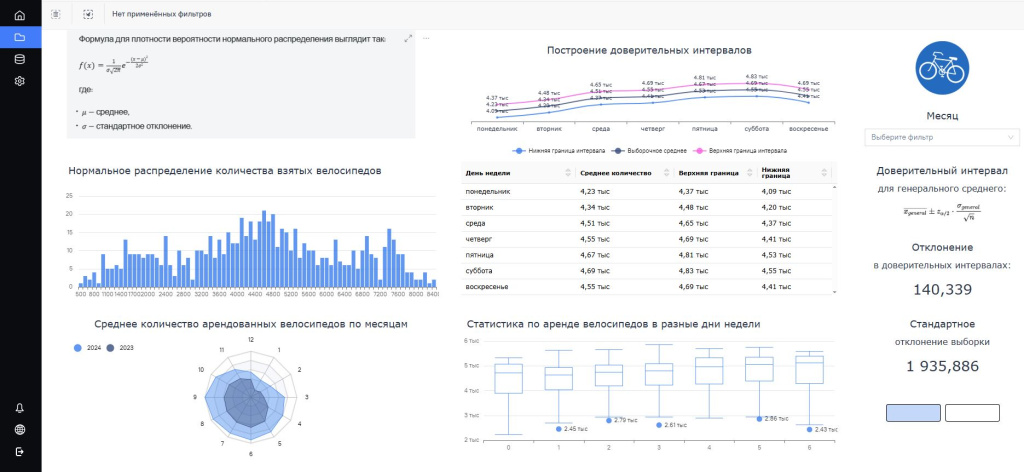Click the 2.79 тыс boxplot outlier label

click(626, 420)
